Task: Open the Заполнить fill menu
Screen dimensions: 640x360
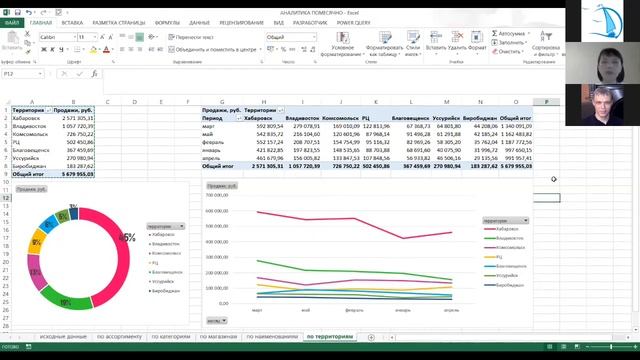Action: [509, 42]
